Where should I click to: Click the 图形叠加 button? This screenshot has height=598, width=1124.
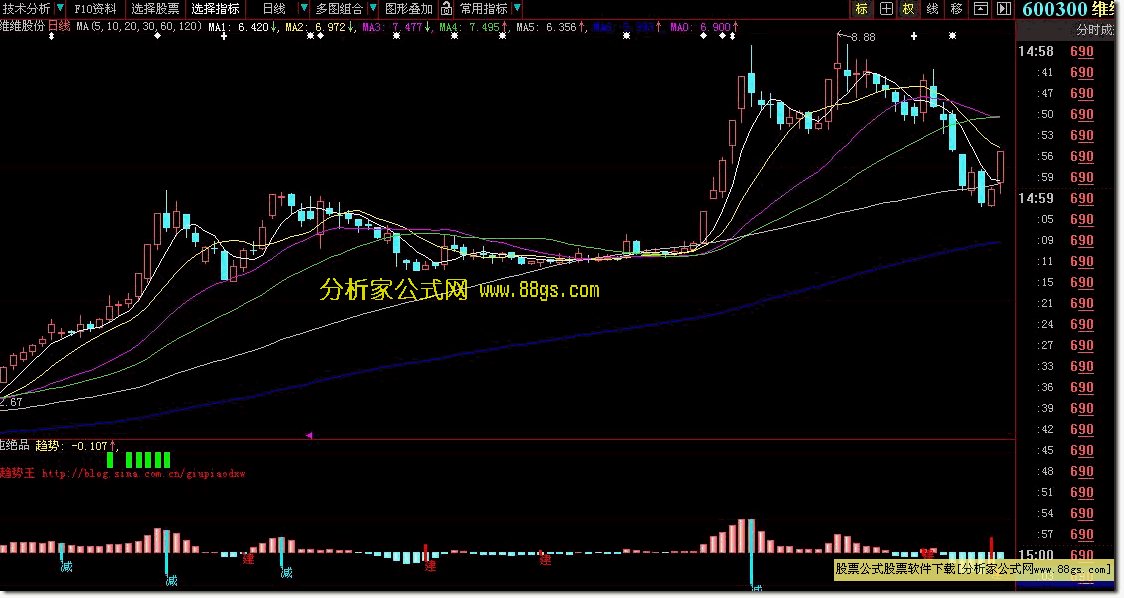click(x=409, y=9)
